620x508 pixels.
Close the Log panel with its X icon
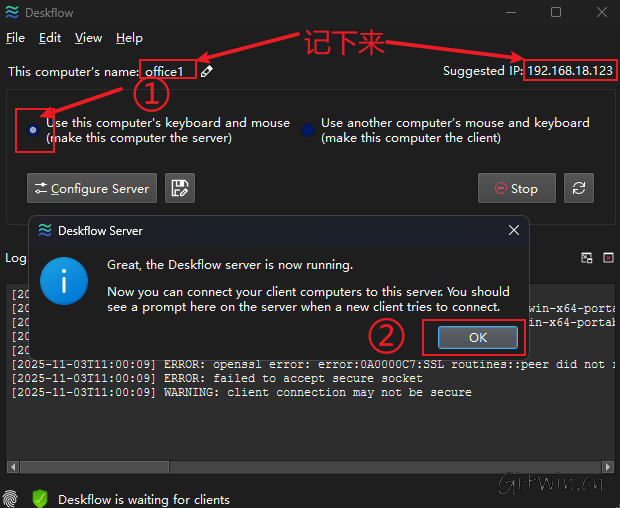(608, 258)
